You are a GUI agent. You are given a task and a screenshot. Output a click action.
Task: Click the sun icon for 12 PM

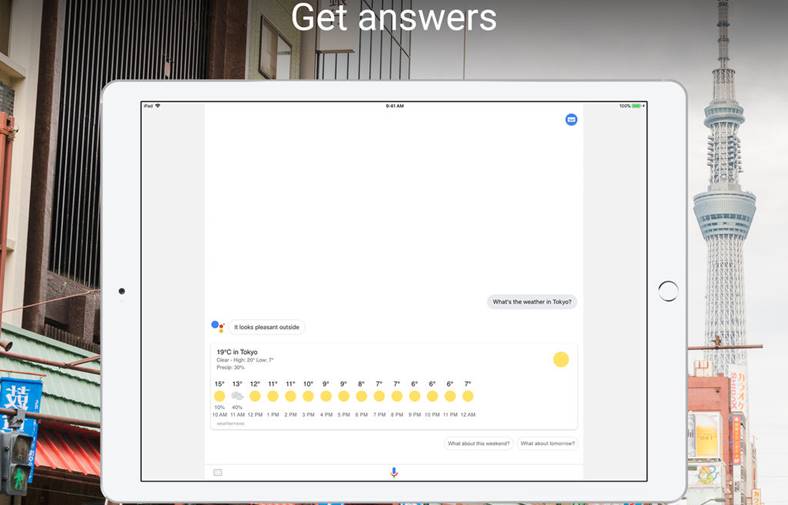pyautogui.click(x=255, y=396)
